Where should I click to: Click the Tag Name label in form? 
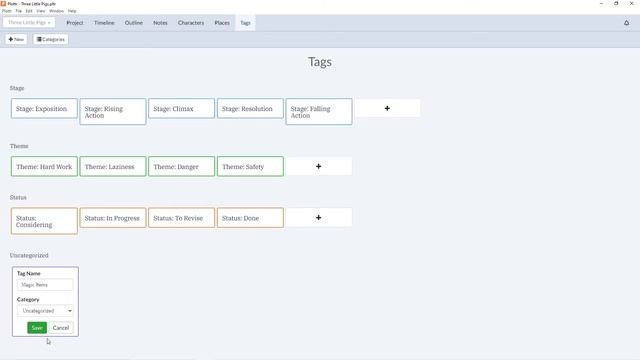pyautogui.click(x=29, y=273)
